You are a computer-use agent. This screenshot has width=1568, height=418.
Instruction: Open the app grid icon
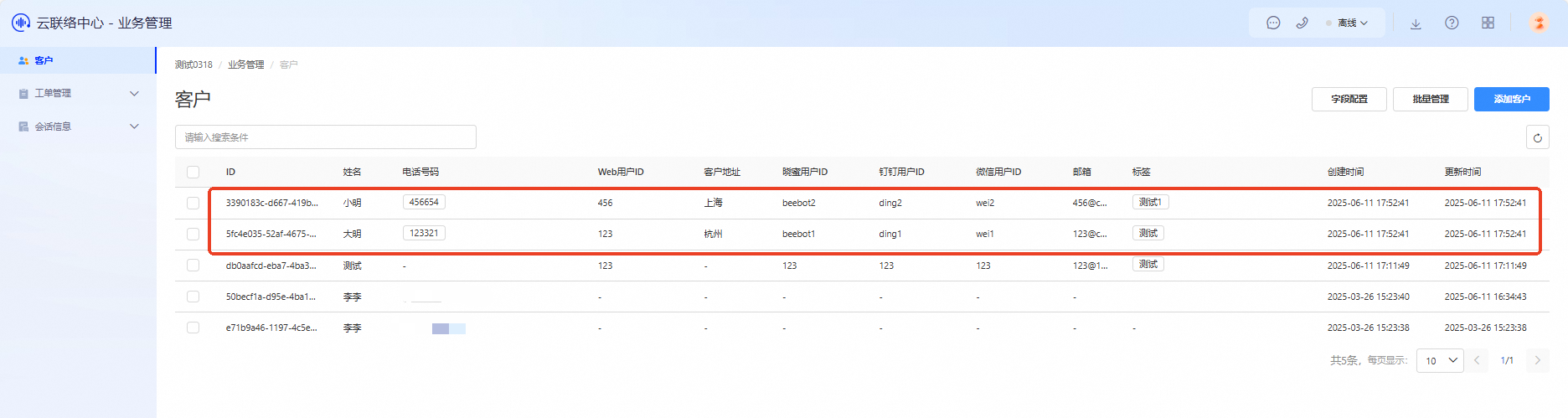tap(1488, 23)
